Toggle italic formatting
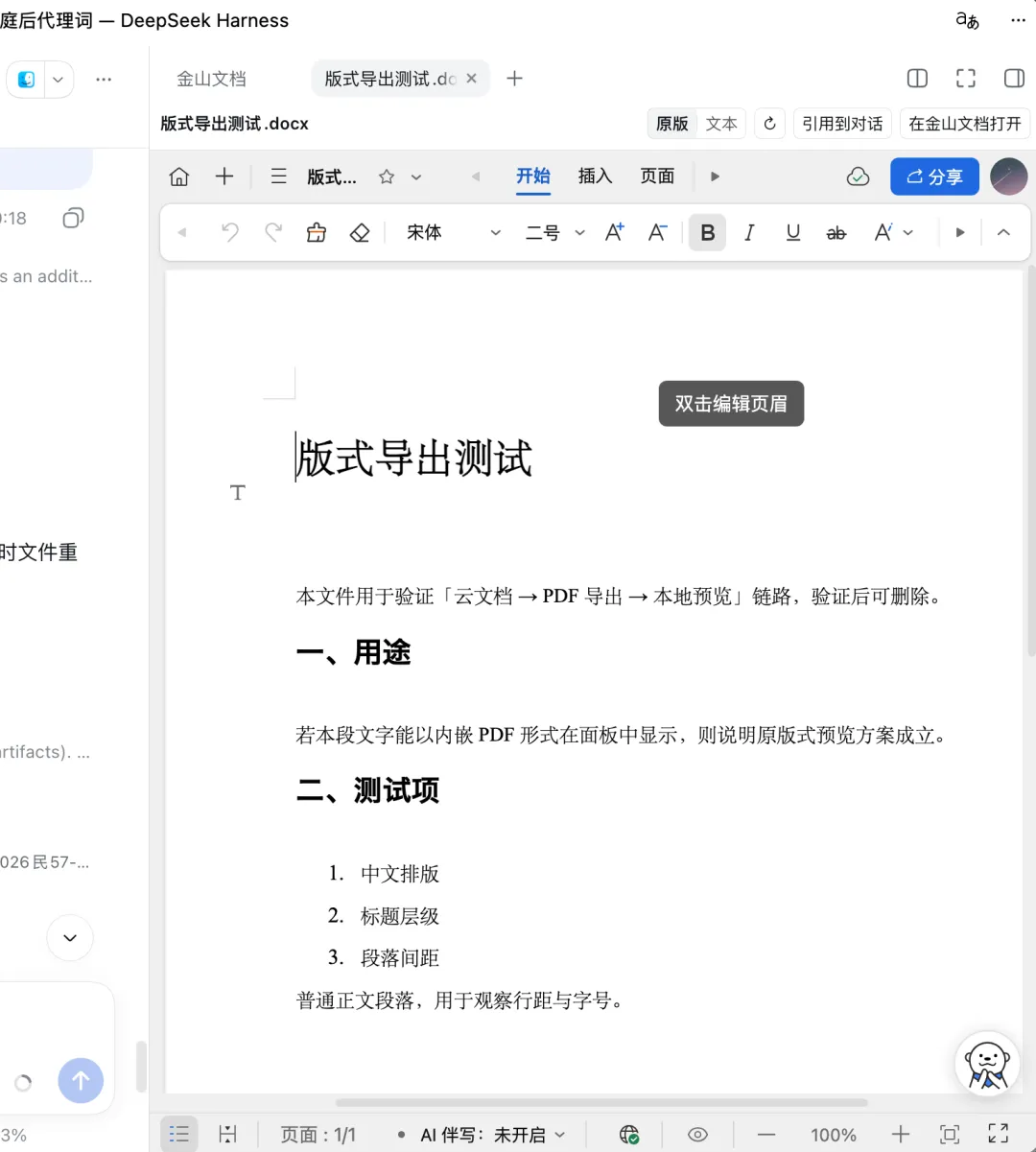This screenshot has height=1152, width=1036. [x=749, y=232]
